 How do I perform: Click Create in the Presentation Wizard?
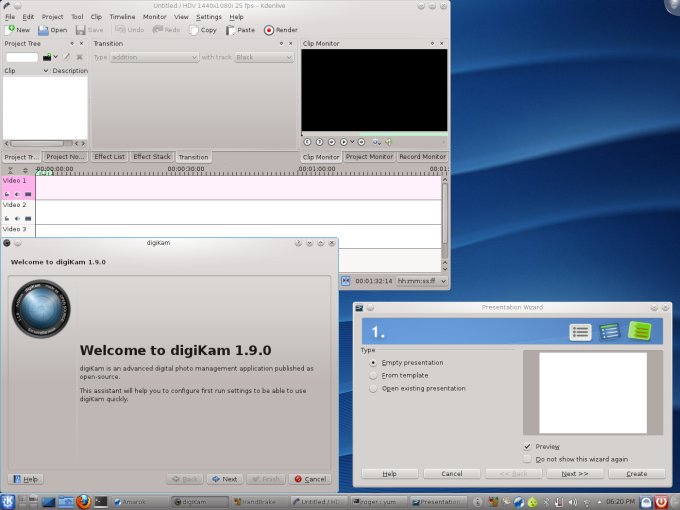636,473
